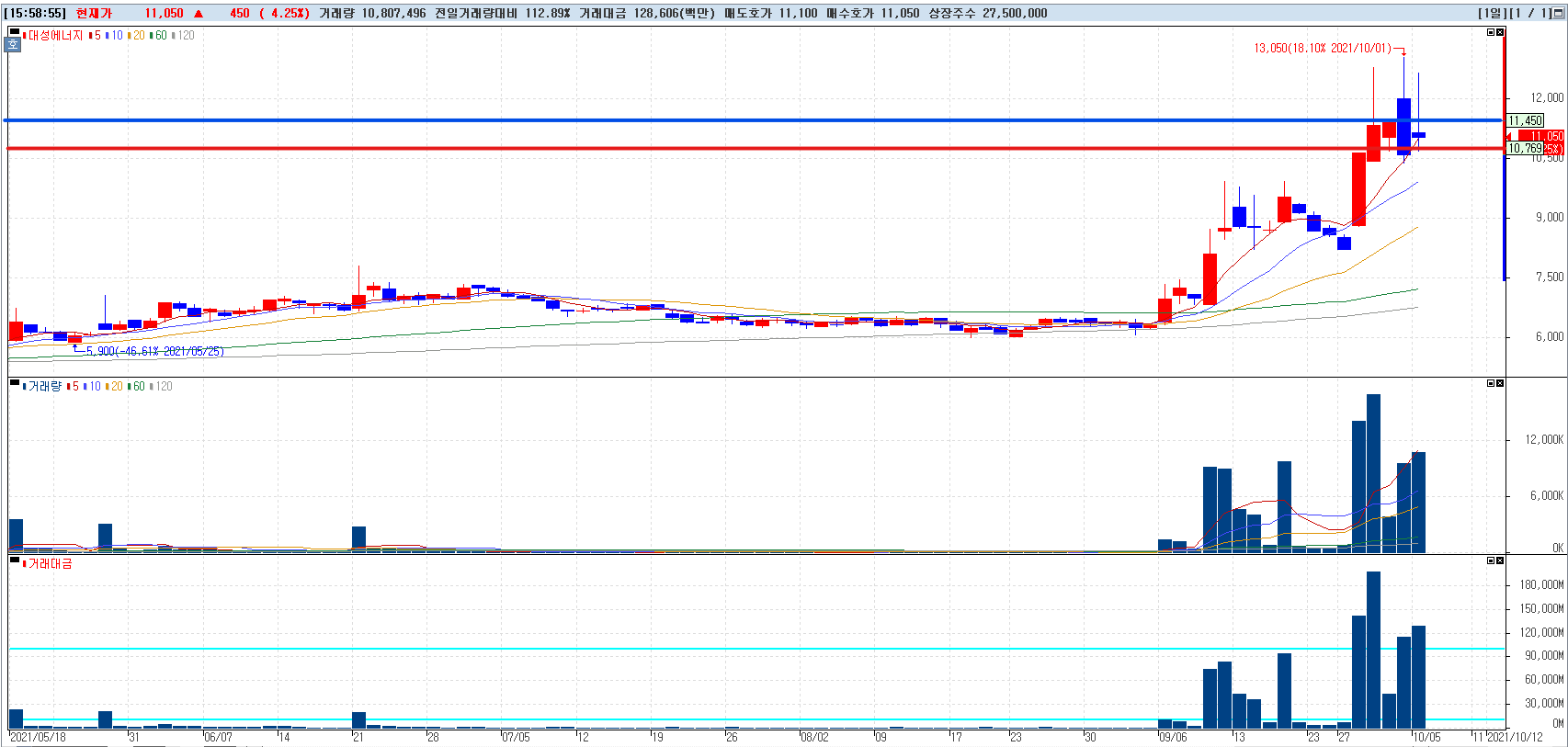Viewport: 1568px width, 747px height.
Task: Click the 전일거래량대비 112.89% text
Action: click(502, 14)
